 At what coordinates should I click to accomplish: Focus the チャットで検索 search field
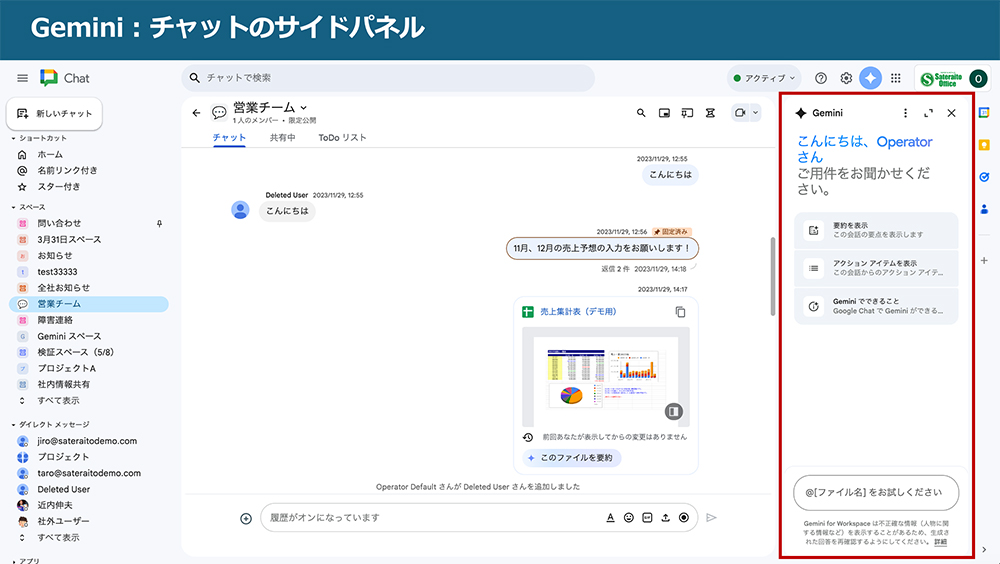[388, 78]
